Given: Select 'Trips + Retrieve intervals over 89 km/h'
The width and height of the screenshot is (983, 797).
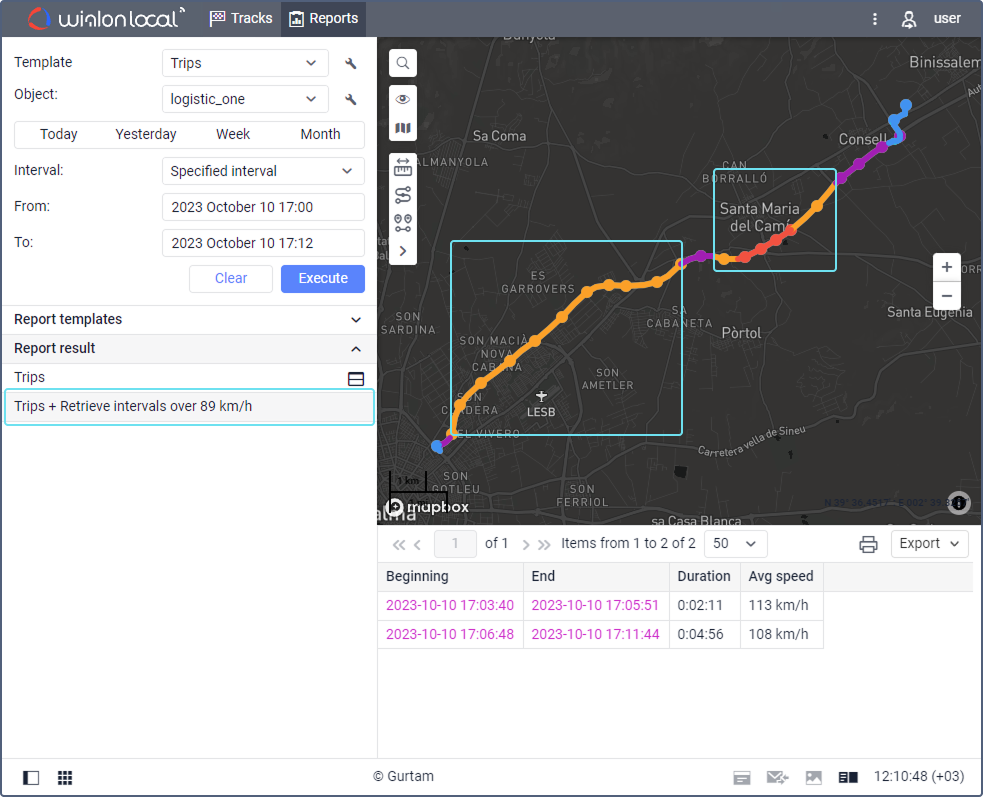Looking at the screenshot, I should (189, 406).
